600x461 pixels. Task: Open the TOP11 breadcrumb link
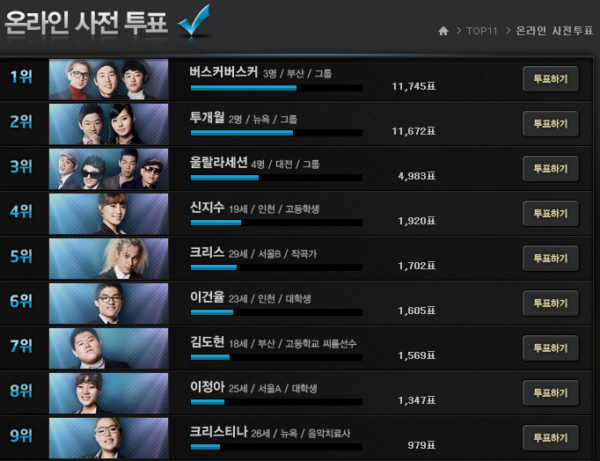481,31
